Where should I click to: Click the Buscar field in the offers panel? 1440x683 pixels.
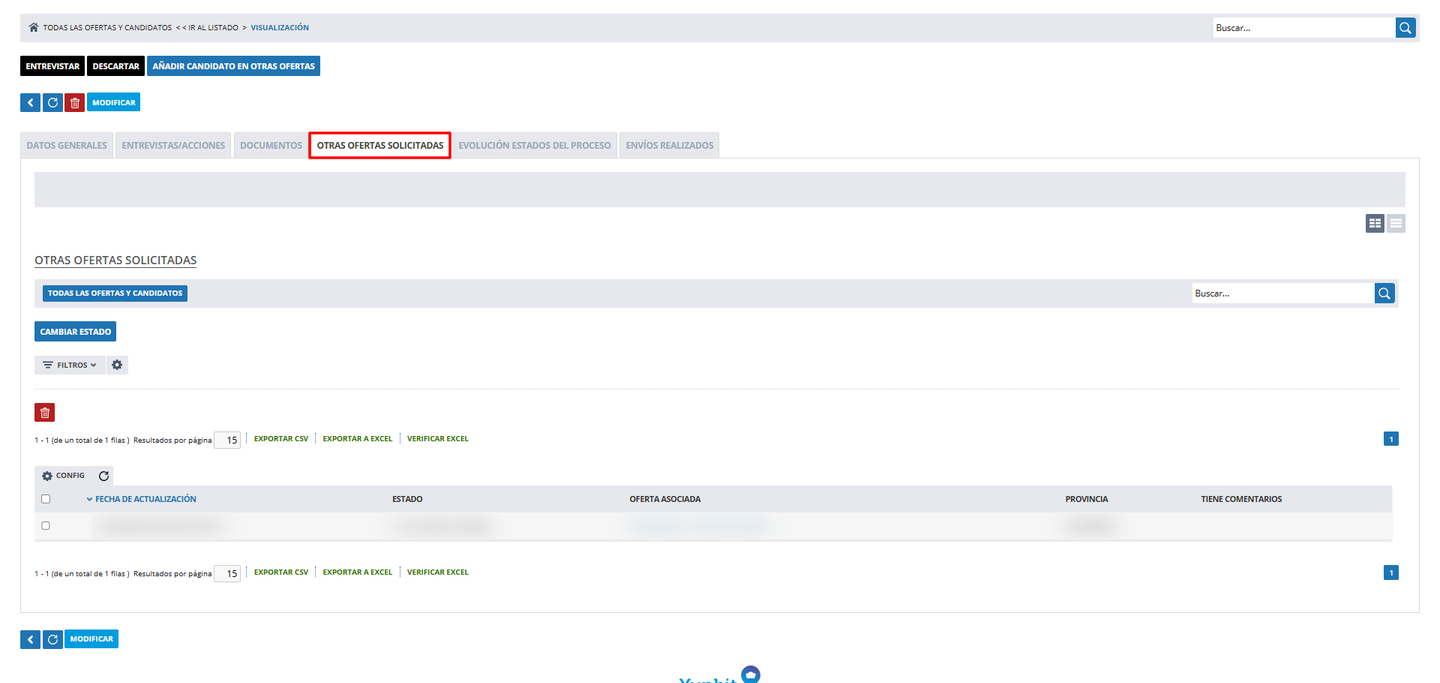(1283, 293)
